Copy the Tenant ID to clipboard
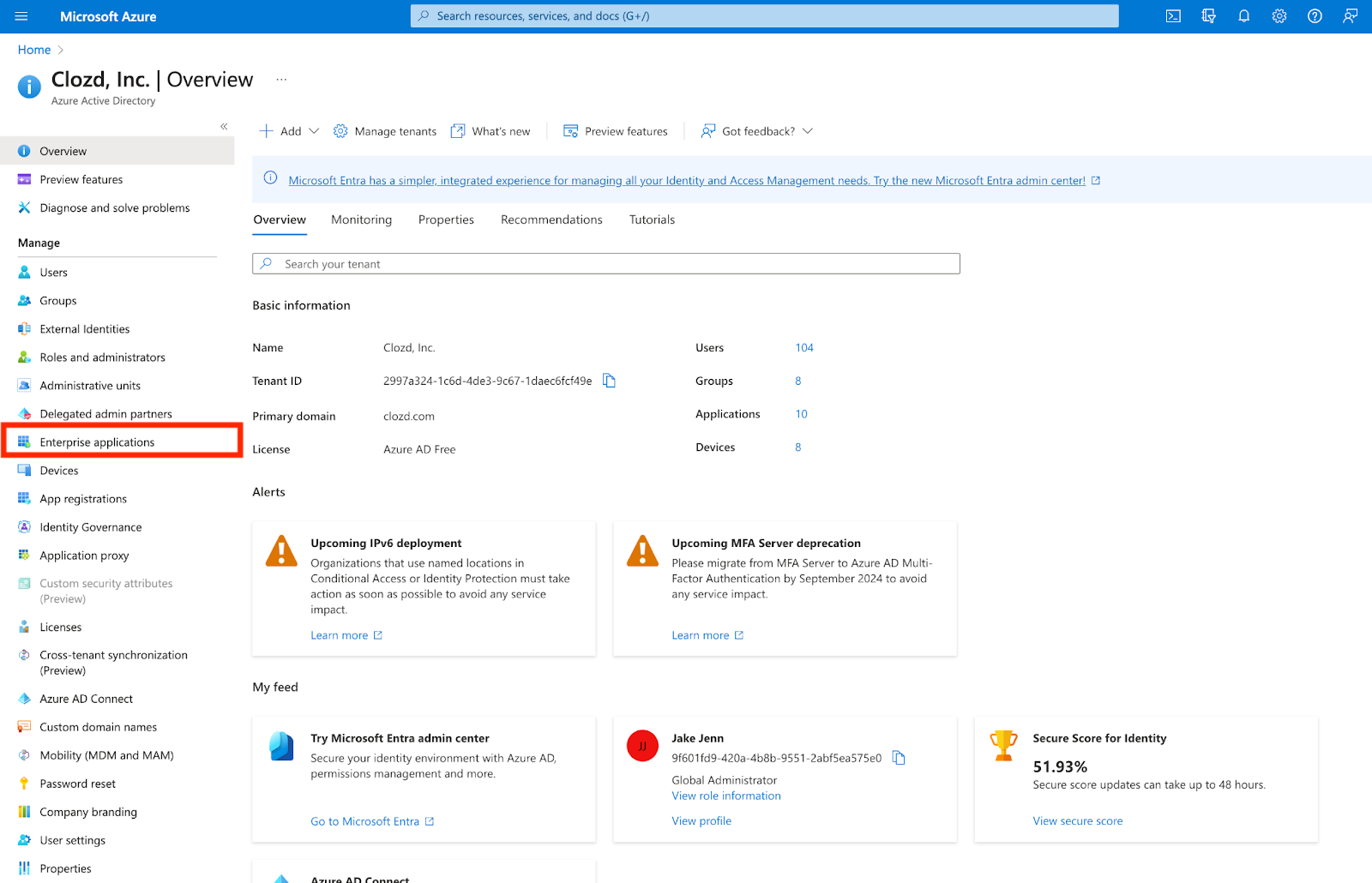Screen dimensions: 1372x883 609,381
